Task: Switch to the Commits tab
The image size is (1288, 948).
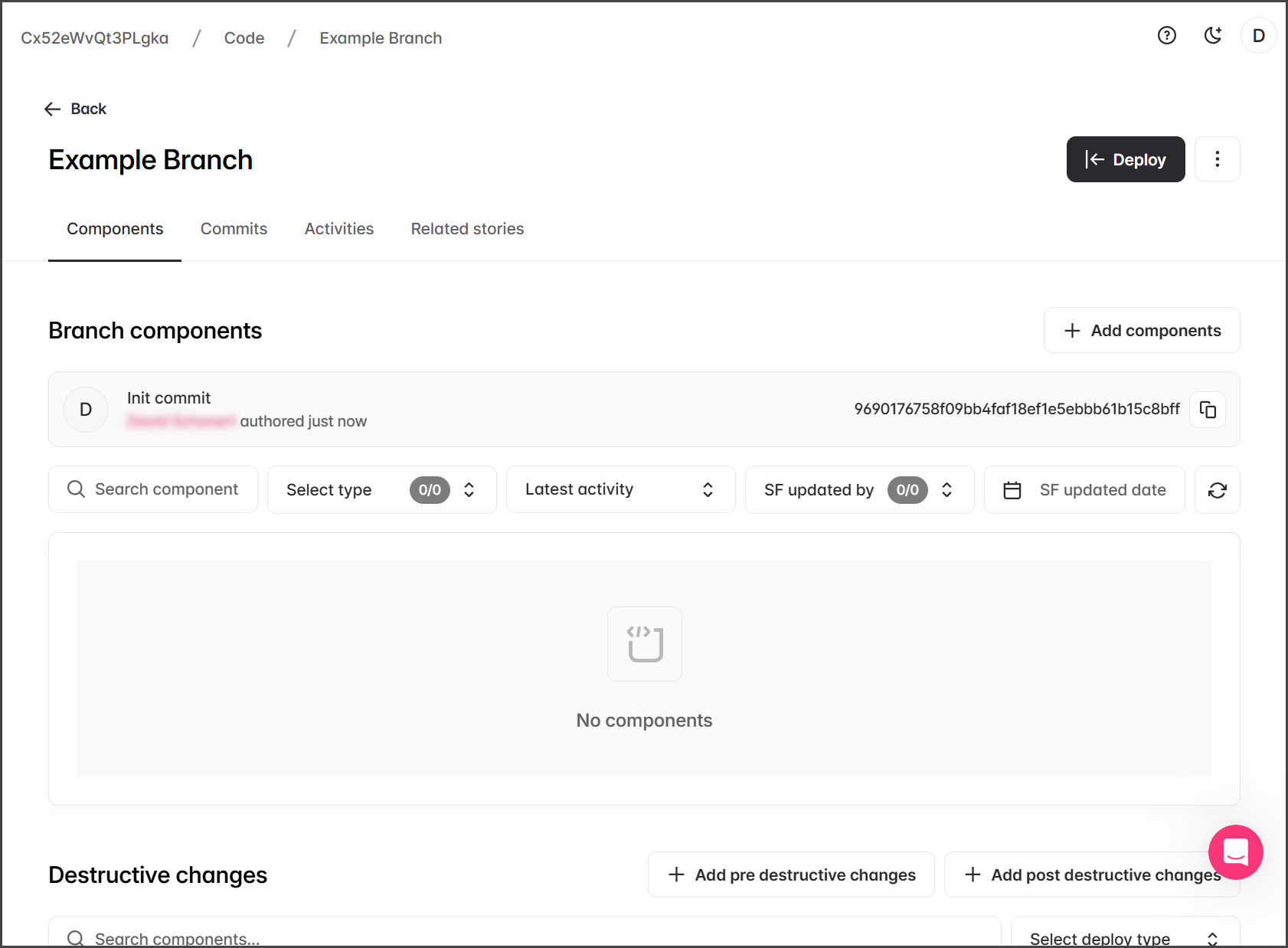Action: 234,229
